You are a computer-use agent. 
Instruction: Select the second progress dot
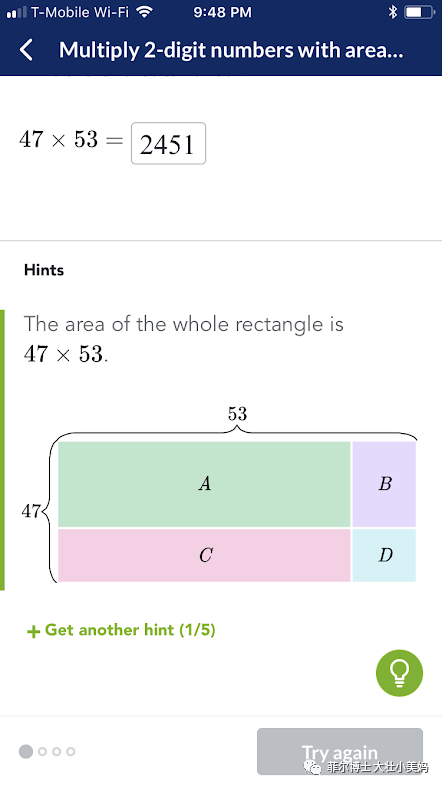point(42,751)
